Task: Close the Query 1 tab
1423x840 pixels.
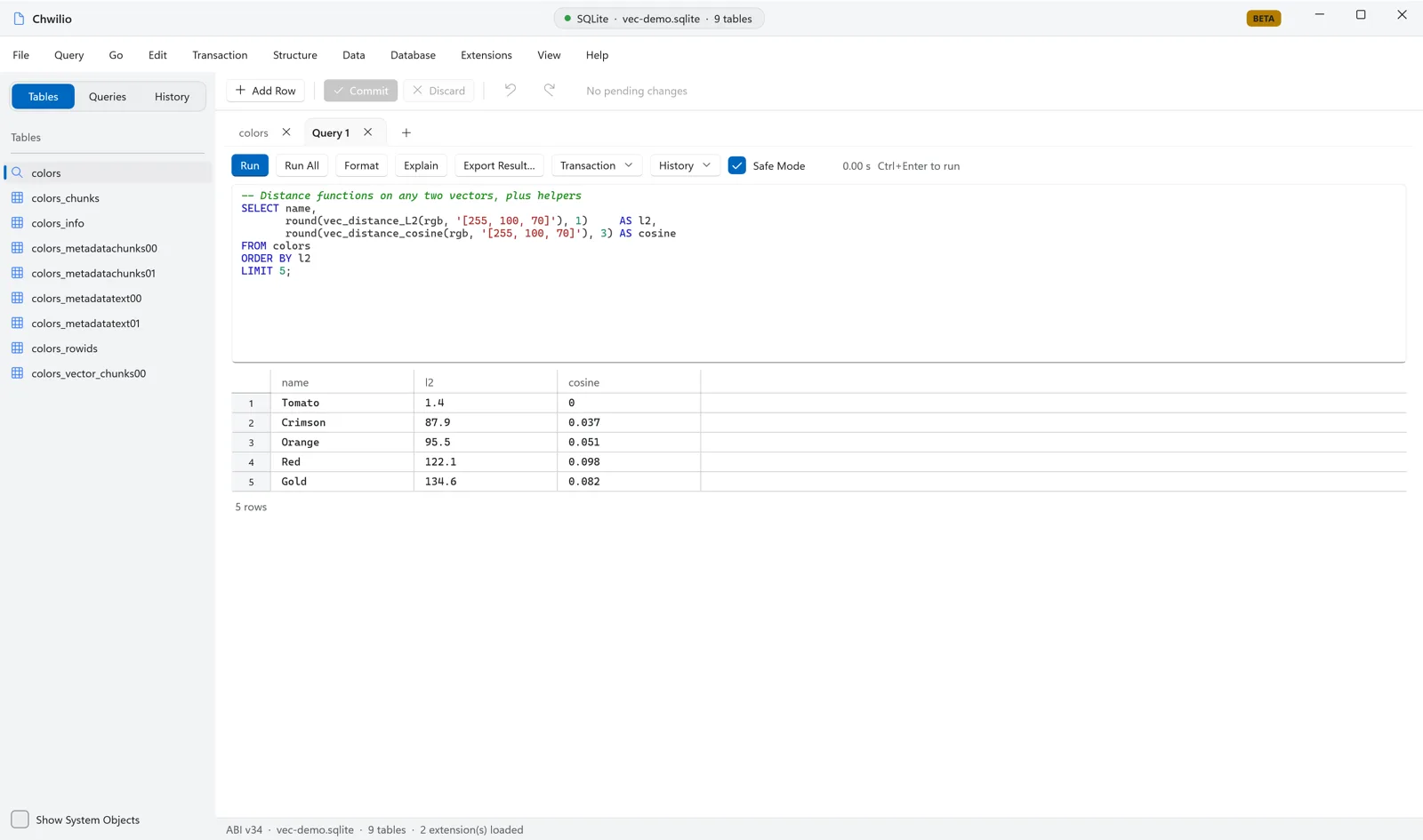Action: (367, 132)
